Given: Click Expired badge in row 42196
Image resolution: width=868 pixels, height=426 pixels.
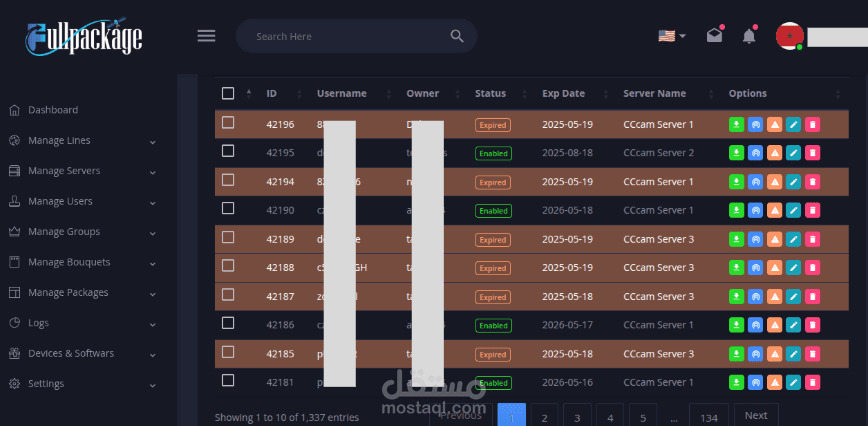Looking at the screenshot, I should 493,125.
